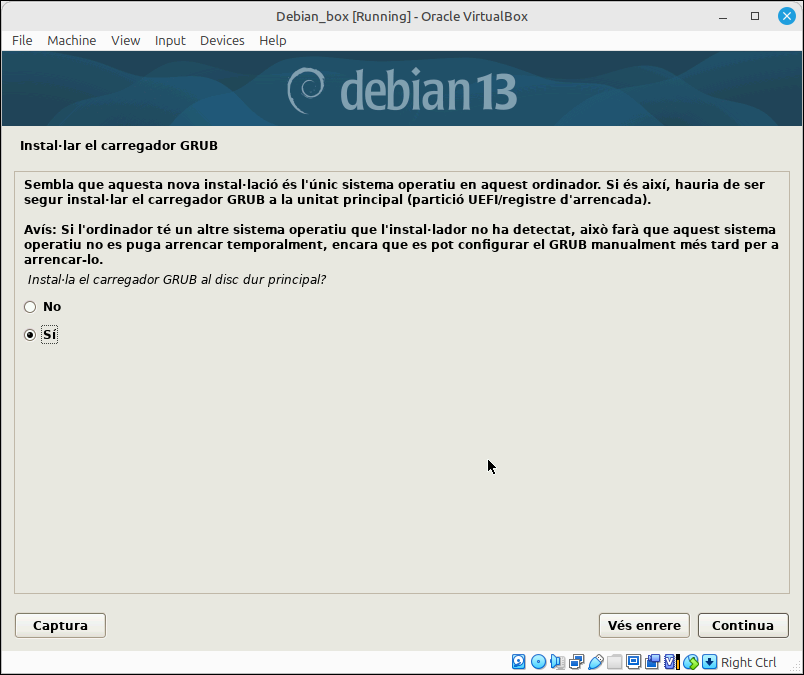Viewport: 804px width, 675px height.
Task: Click the shared folders status icon
Action: [x=614, y=662]
